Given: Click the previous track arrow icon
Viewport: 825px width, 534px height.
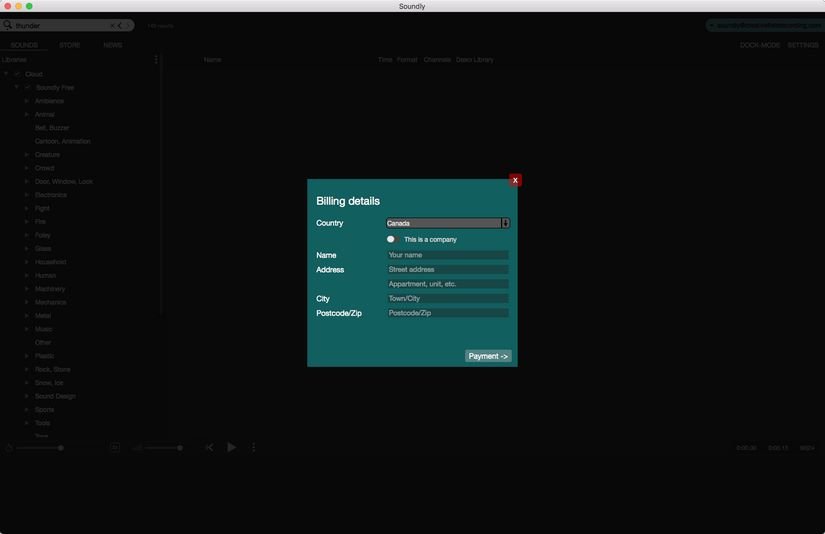Looking at the screenshot, I should tap(209, 447).
